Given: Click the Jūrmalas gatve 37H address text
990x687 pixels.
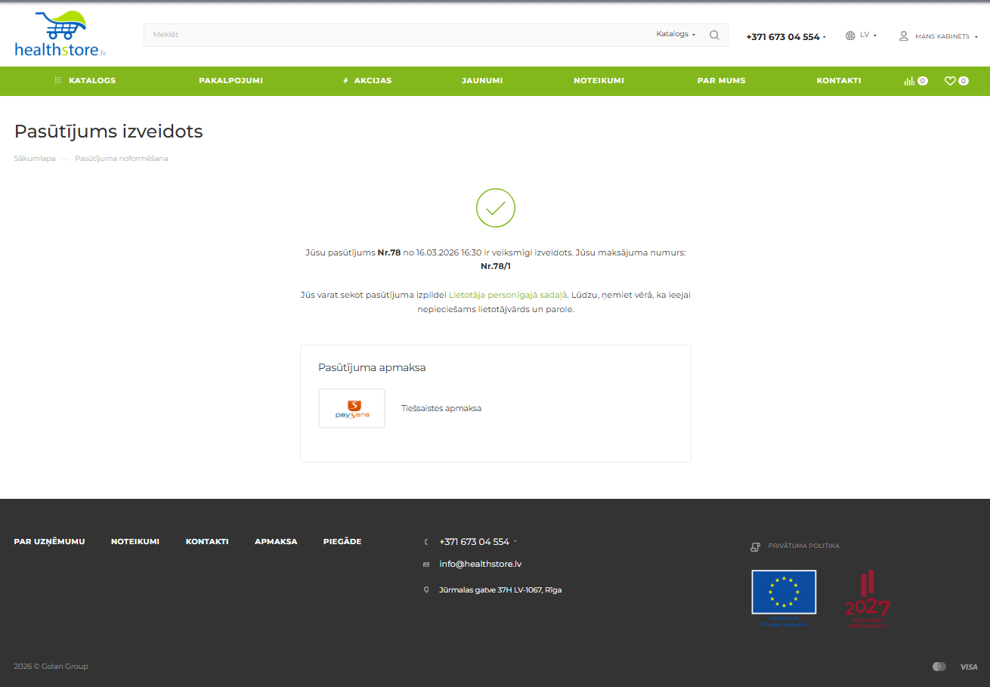Looking at the screenshot, I should pyautogui.click(x=500, y=590).
